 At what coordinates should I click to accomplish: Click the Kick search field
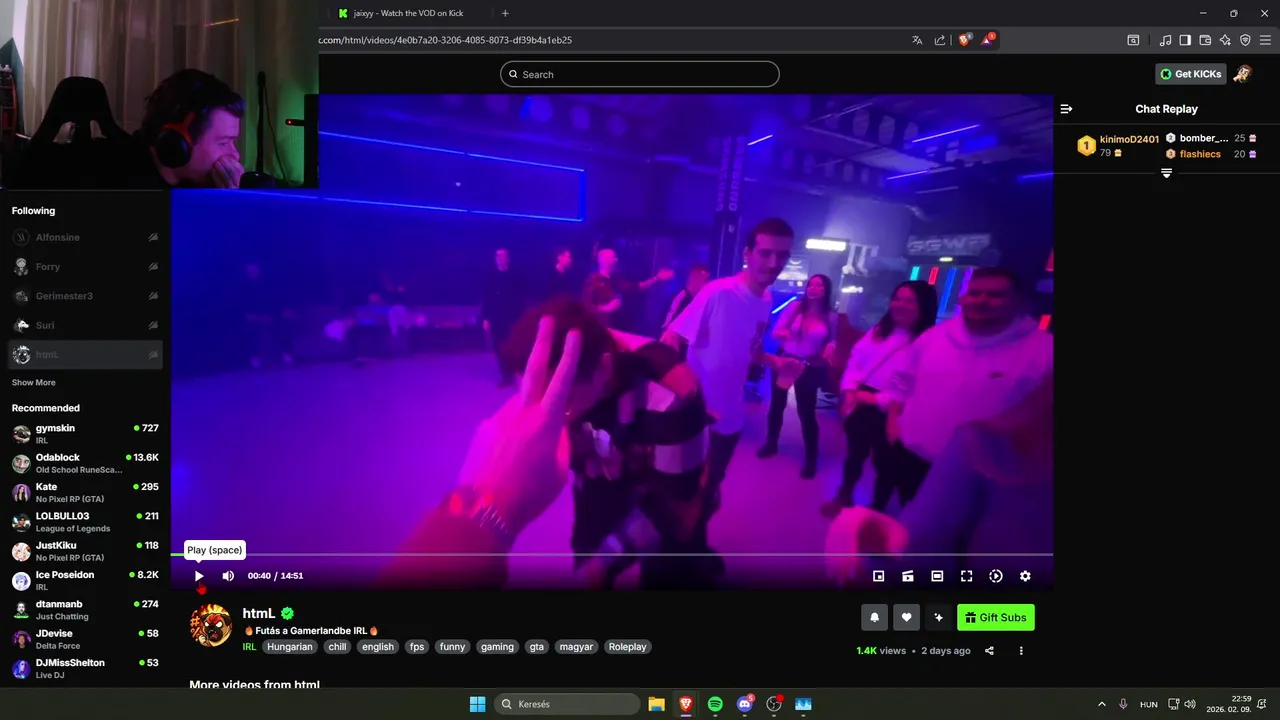pos(639,74)
